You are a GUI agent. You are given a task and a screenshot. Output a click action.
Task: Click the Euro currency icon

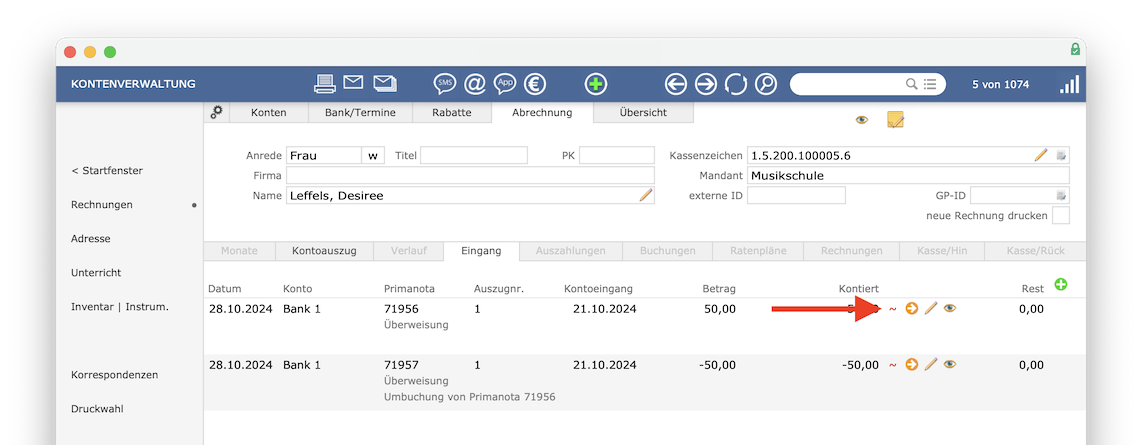[x=535, y=84]
